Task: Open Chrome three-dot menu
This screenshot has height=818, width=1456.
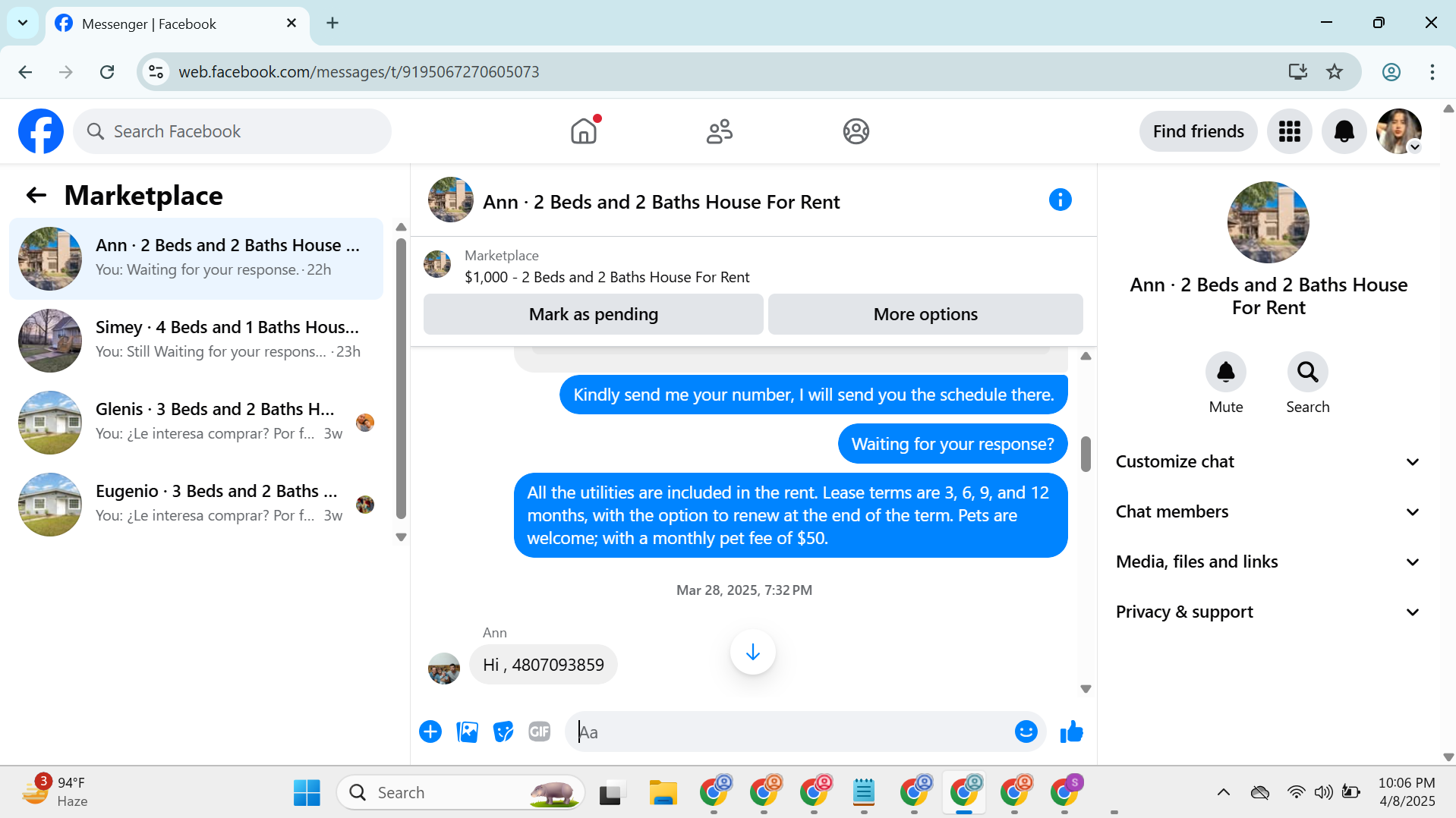Action: 1432,71
